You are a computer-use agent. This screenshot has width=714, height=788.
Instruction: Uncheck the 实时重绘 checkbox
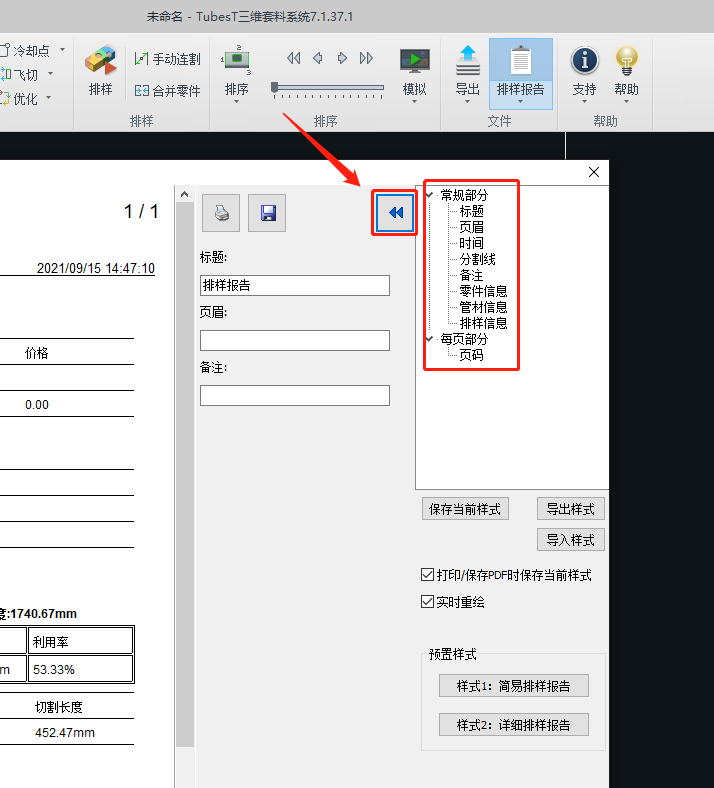click(428, 602)
